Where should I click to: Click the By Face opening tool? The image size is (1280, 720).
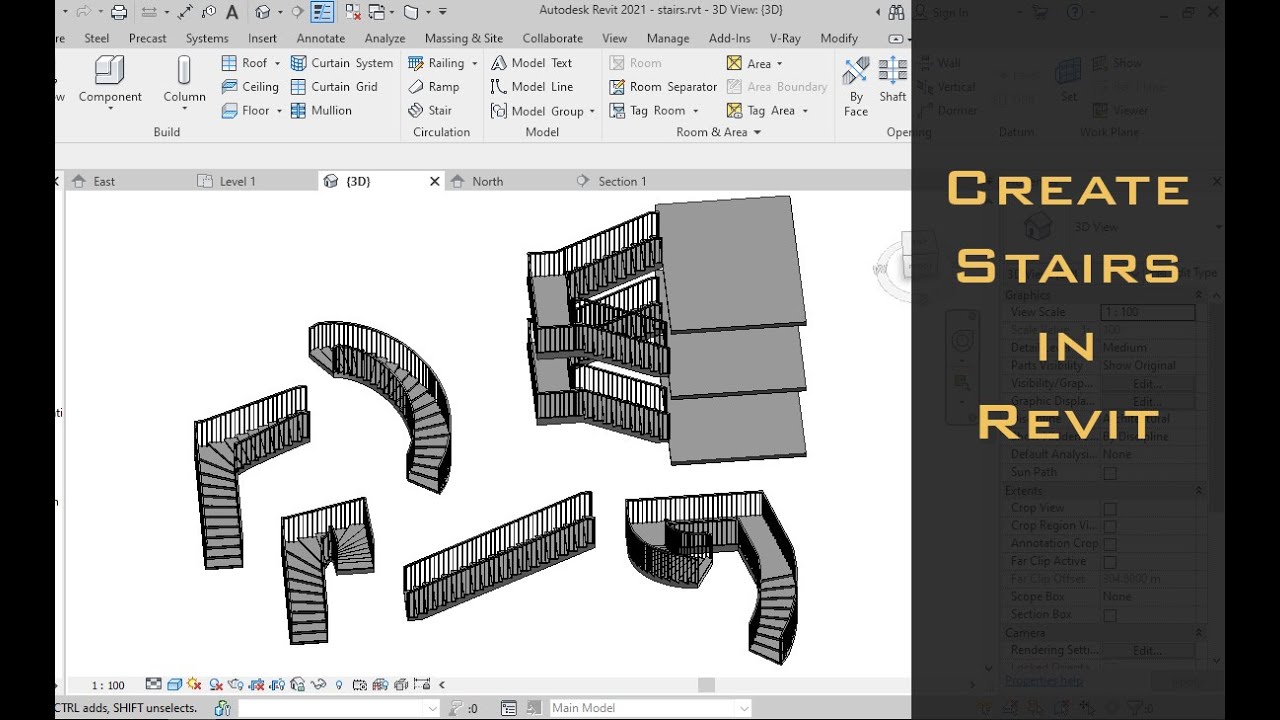[856, 86]
